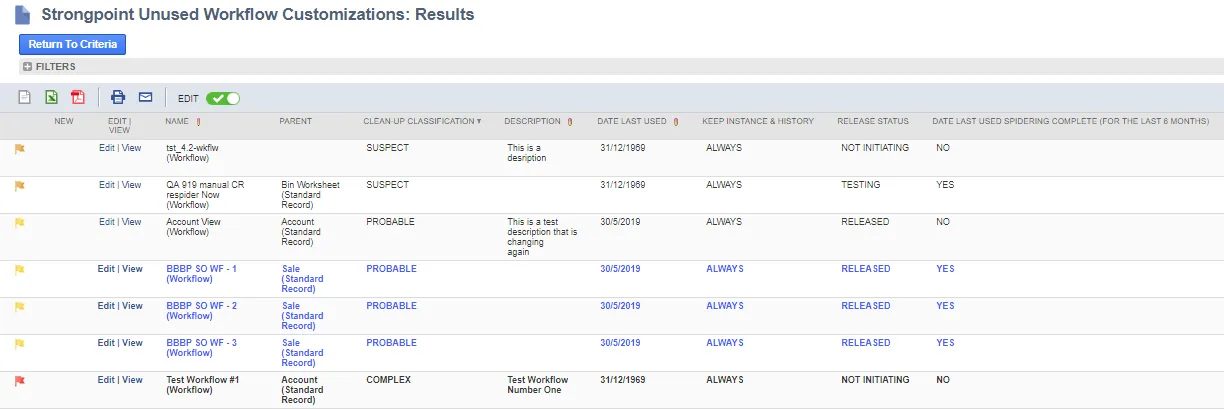Click red flag on Test Workflow #1 row
The height and width of the screenshot is (409, 1224).
click(19, 380)
